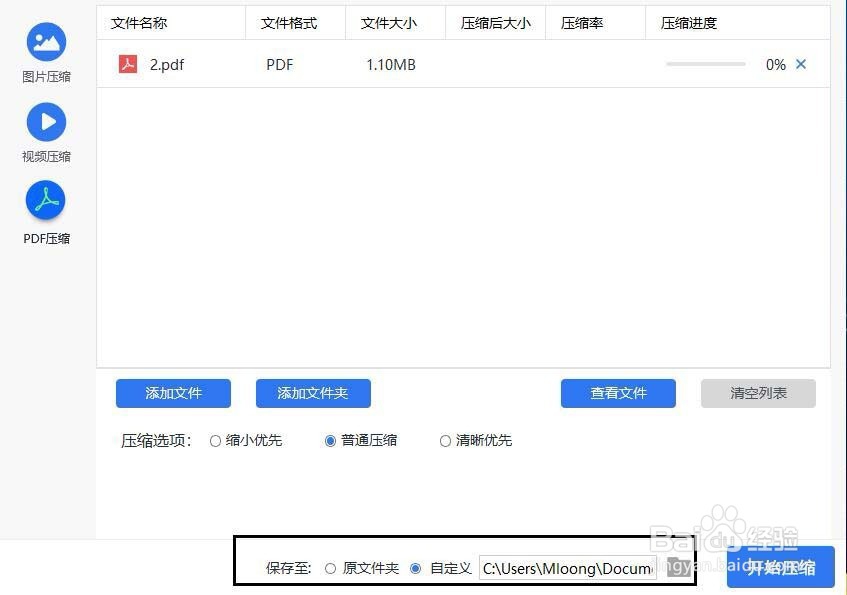Remove 2.pdf with the blue X
The width and height of the screenshot is (847, 595).
coord(801,64)
